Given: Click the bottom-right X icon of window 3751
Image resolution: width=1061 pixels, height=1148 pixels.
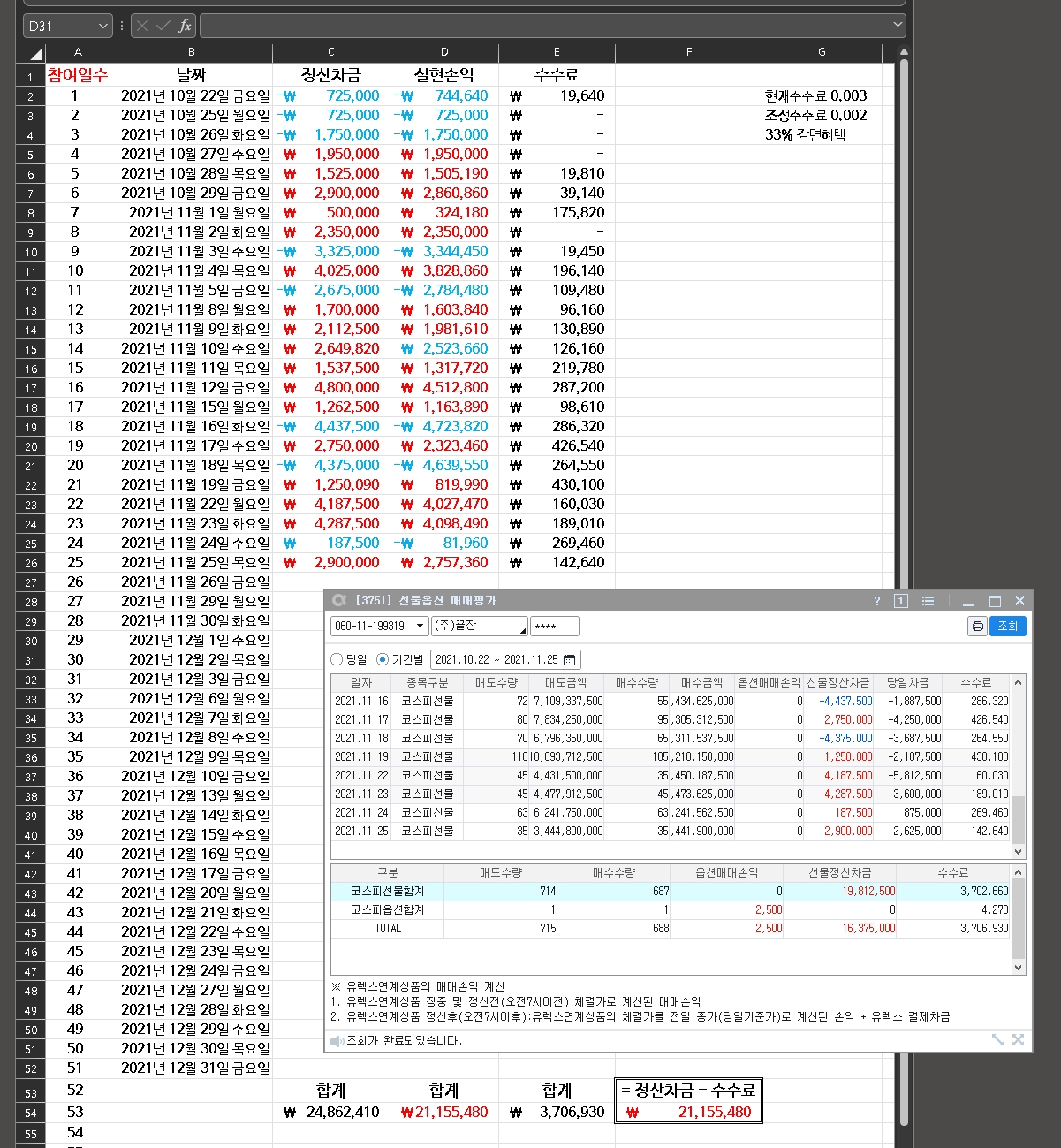Looking at the screenshot, I should pyautogui.click(x=1018, y=1040).
